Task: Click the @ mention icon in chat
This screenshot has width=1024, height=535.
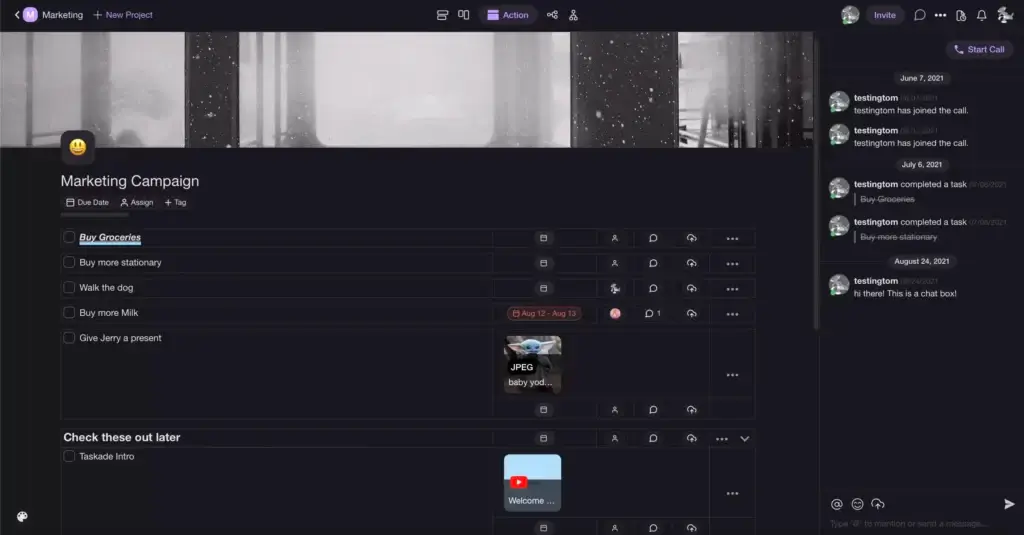Action: [x=837, y=504]
